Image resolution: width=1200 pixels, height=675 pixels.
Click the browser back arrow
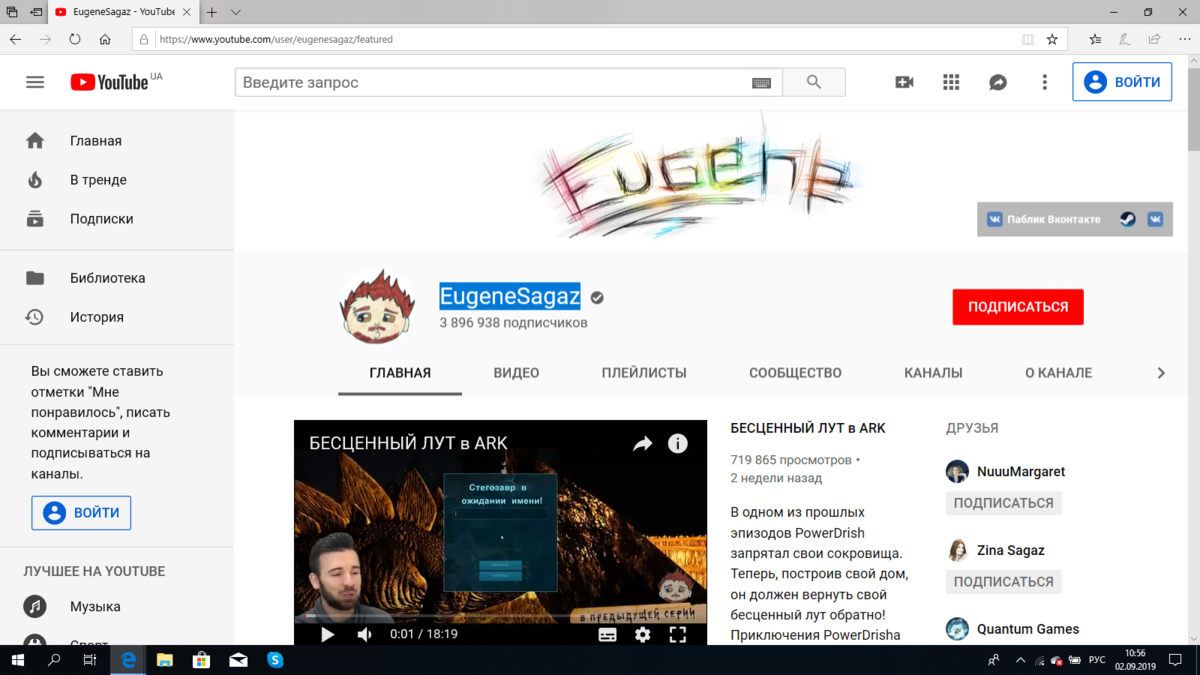click(15, 40)
